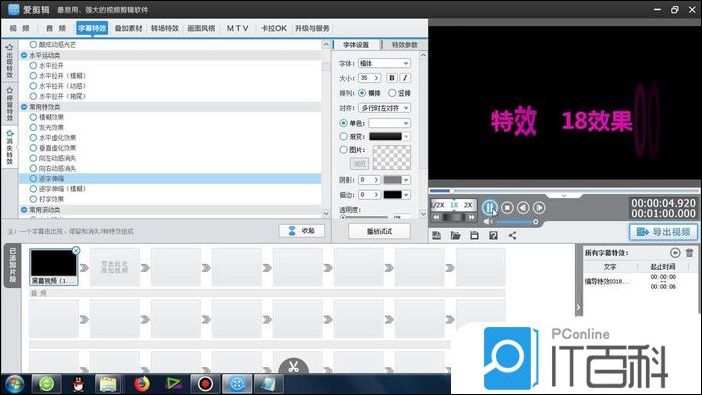Click the fast-forward double-arrow button
702x395 pixels.
tap(471, 217)
